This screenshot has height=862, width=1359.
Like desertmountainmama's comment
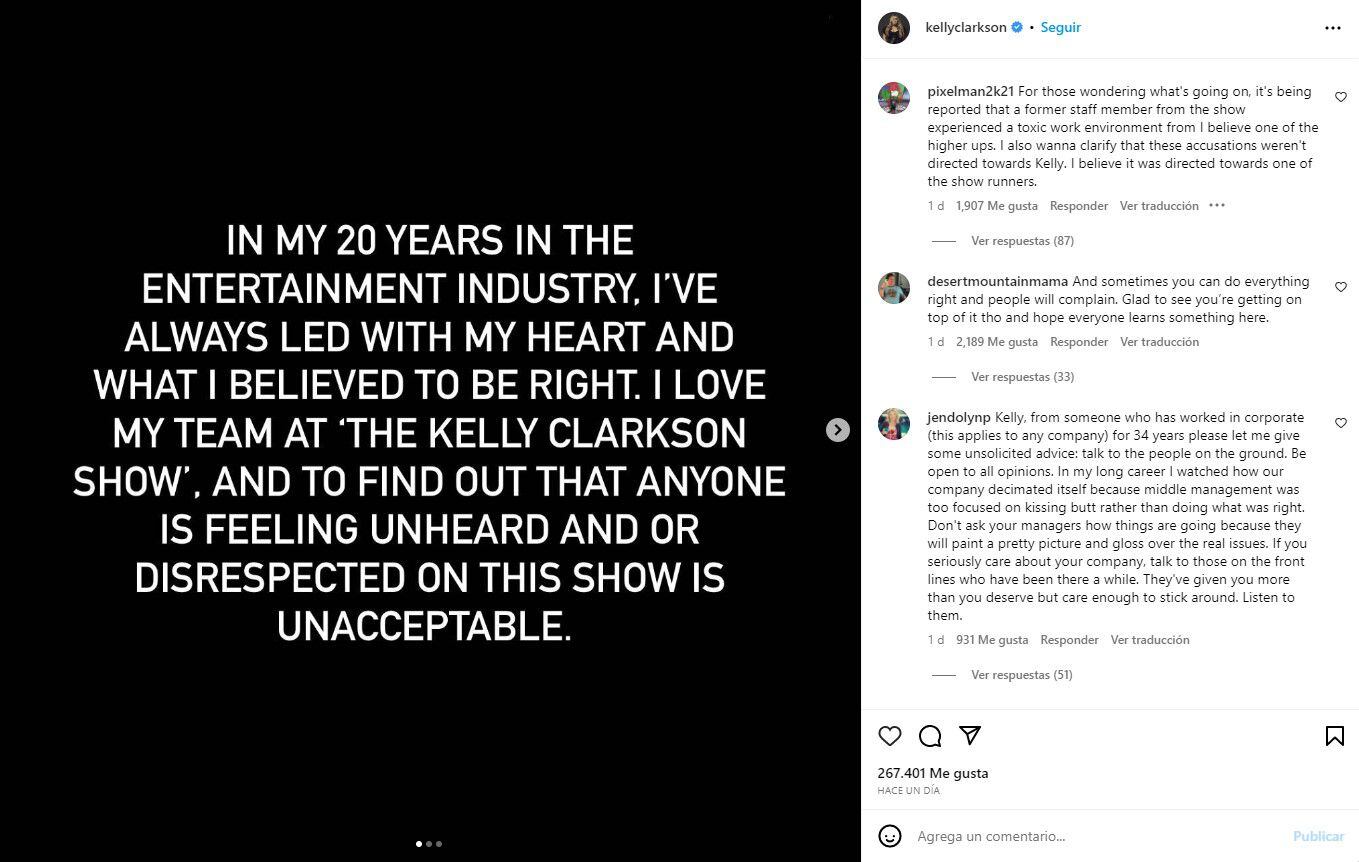click(1341, 287)
